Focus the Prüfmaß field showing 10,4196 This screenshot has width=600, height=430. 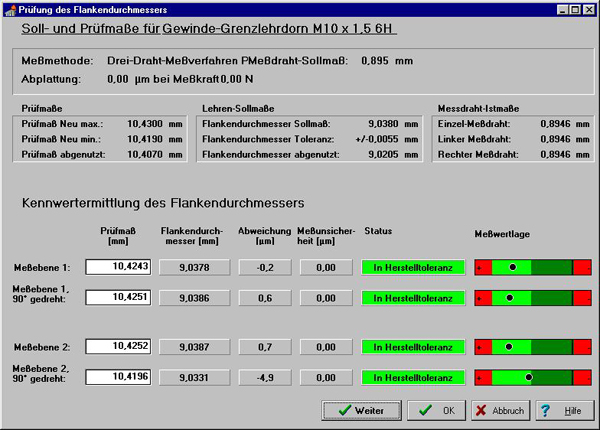118,377
